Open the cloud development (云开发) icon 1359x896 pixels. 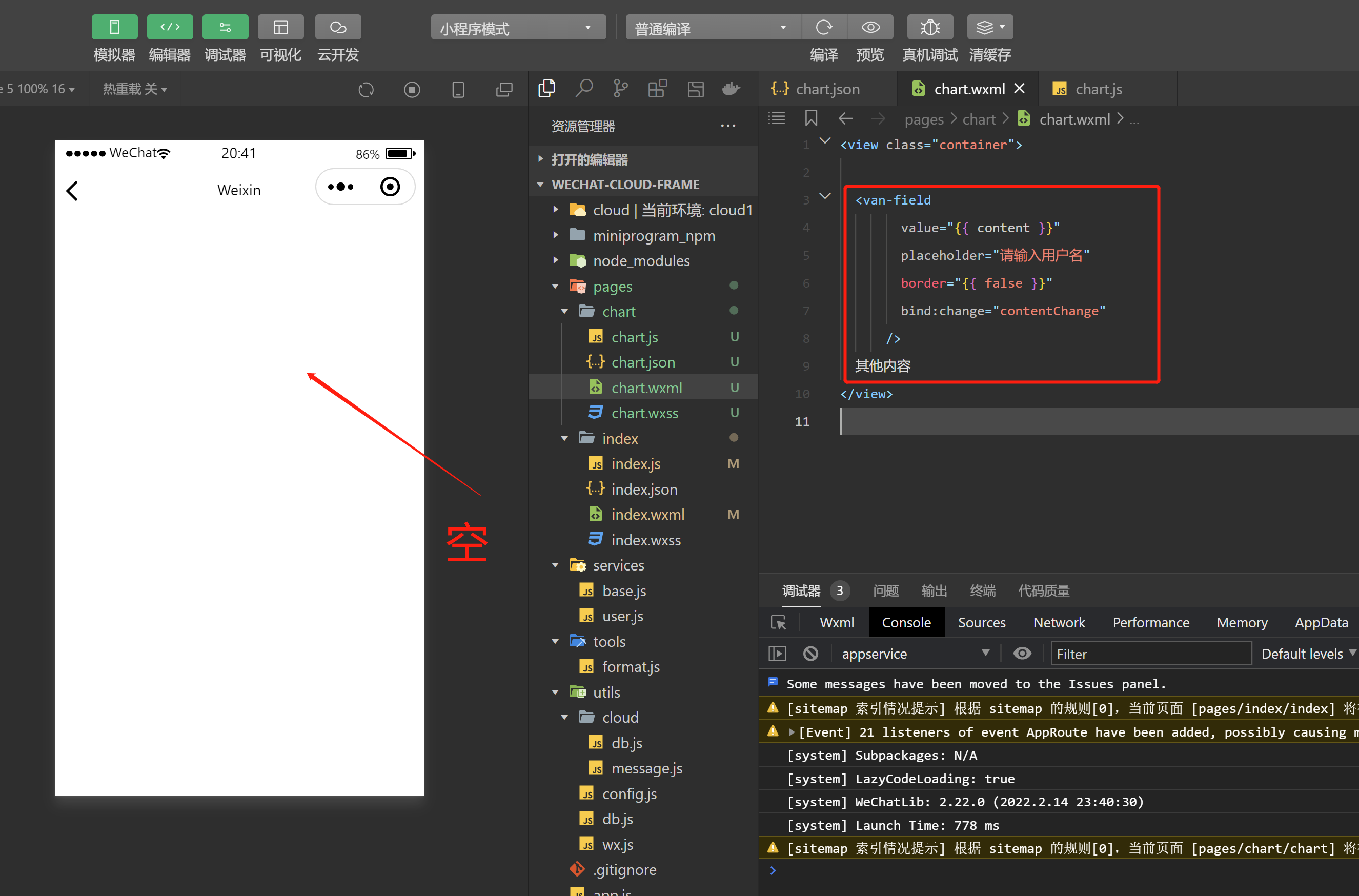point(338,27)
